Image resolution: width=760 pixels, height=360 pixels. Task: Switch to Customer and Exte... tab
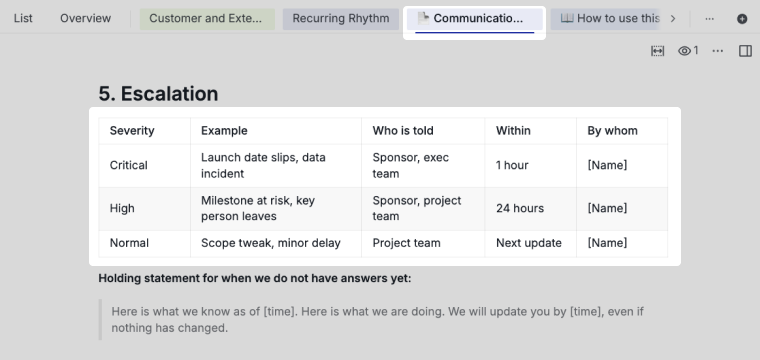click(207, 19)
